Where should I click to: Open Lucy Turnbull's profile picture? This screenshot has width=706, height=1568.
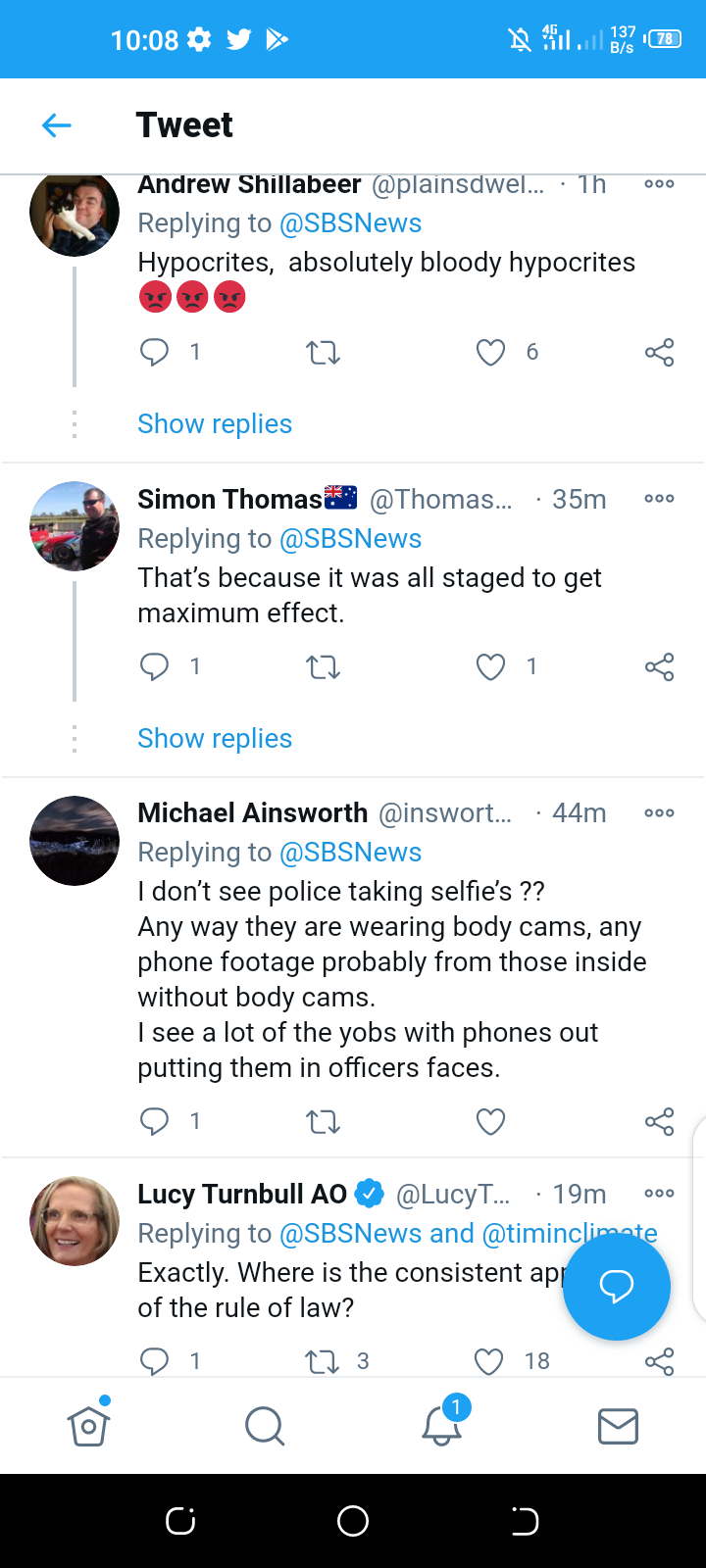(x=75, y=1221)
